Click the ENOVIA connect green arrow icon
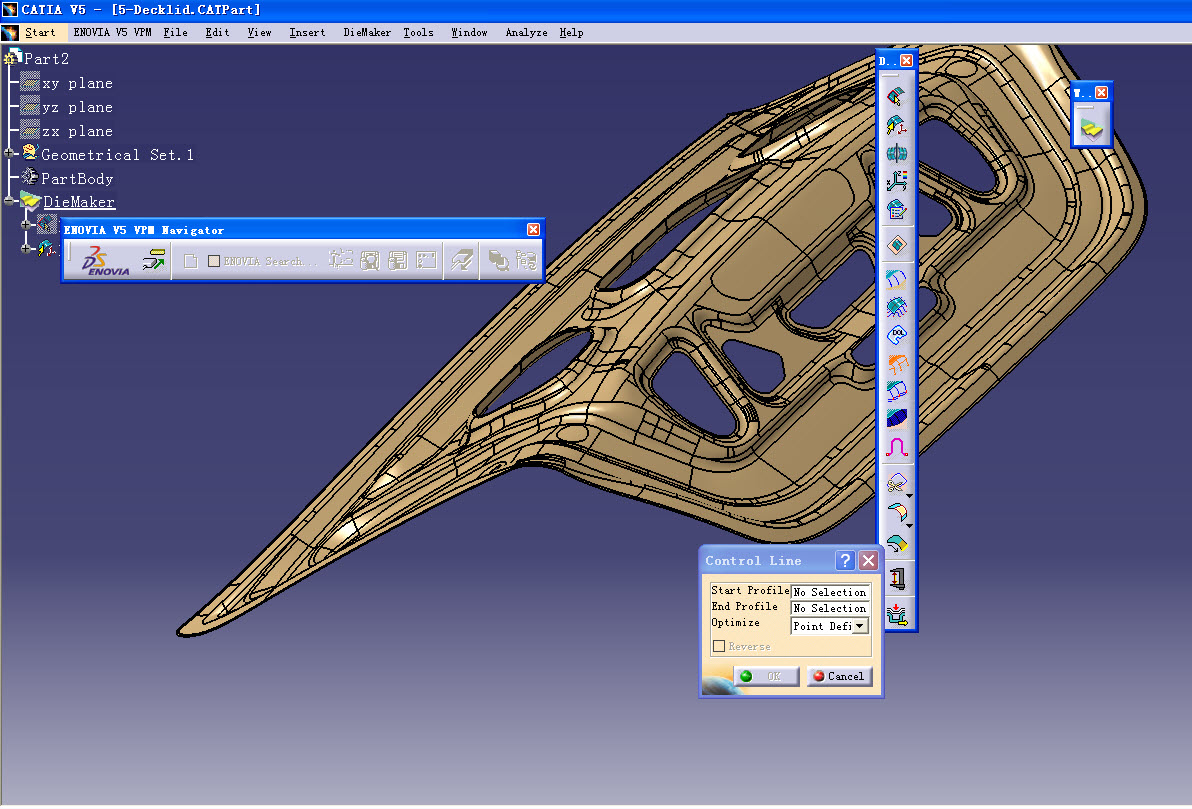1192x809 pixels. pyautogui.click(x=154, y=261)
